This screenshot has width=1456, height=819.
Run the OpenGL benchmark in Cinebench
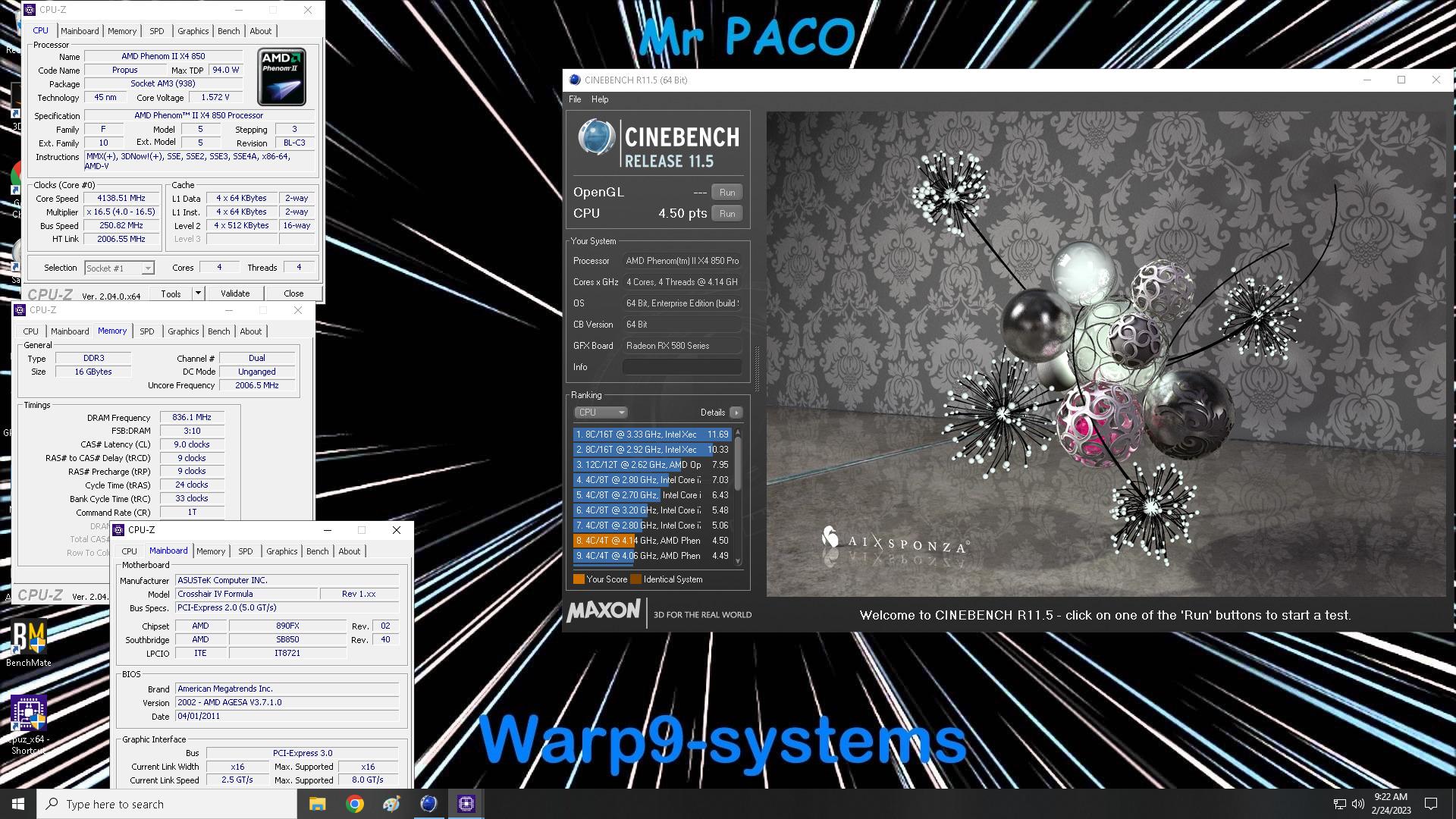click(727, 193)
